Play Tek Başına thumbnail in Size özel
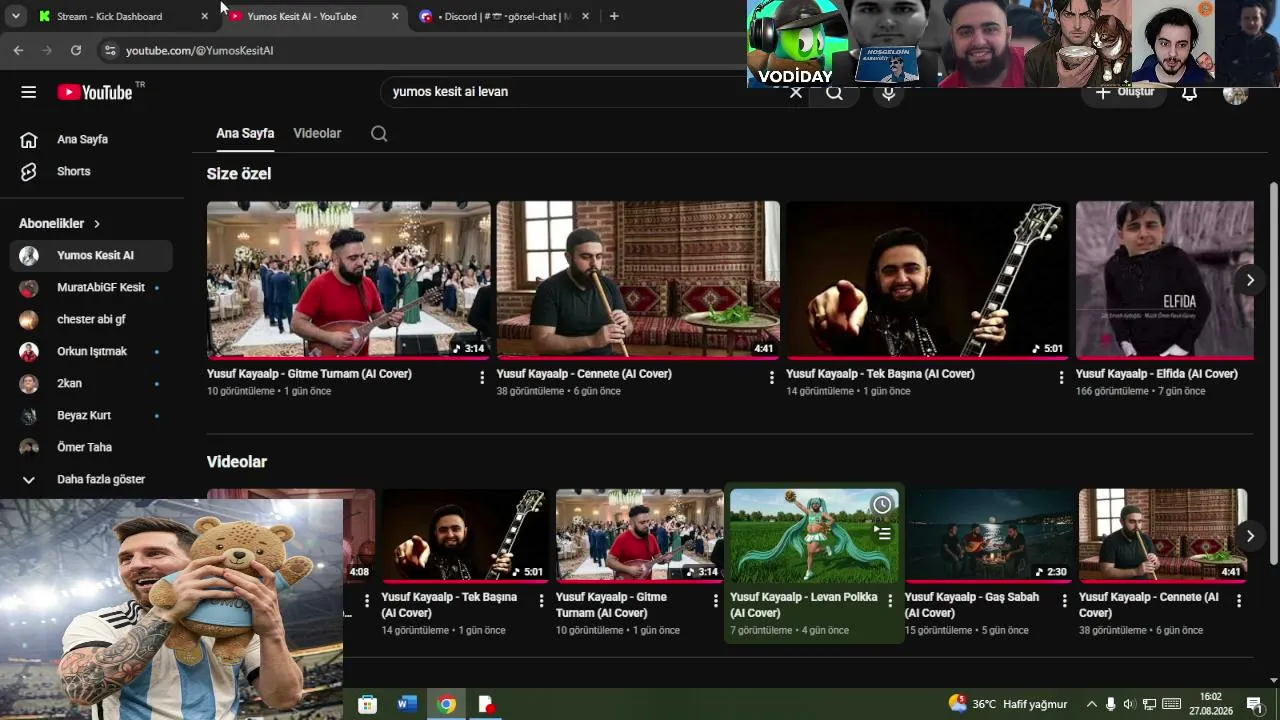Viewport: 1280px width, 720px height. 927,280
